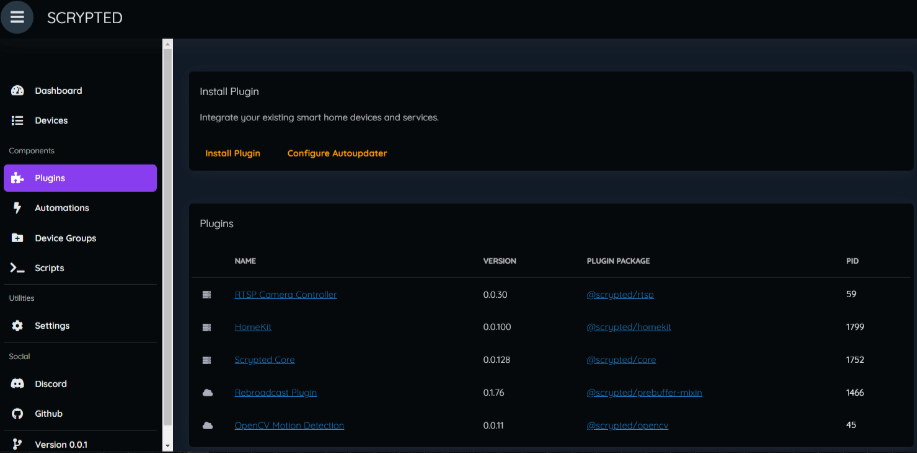Viewport: 917px width, 453px height.
Task: Click the sidebar scrollbar down arrow
Action: tap(168, 446)
